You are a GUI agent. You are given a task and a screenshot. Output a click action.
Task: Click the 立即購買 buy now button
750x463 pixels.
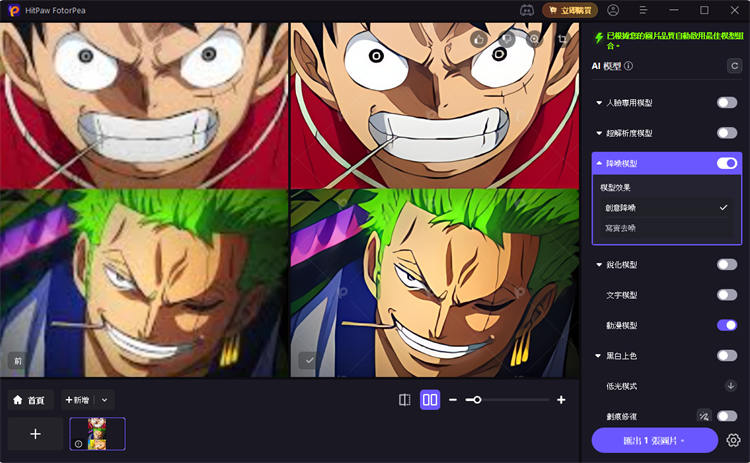click(x=570, y=10)
